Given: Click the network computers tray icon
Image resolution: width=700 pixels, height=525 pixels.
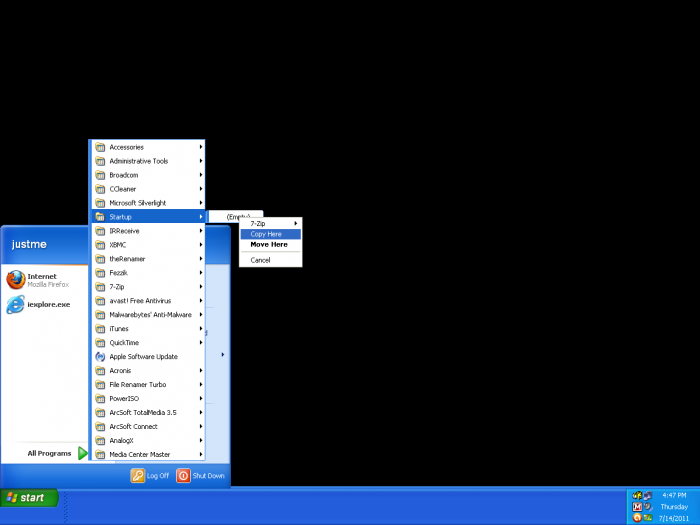Looking at the screenshot, I should click(648, 496).
